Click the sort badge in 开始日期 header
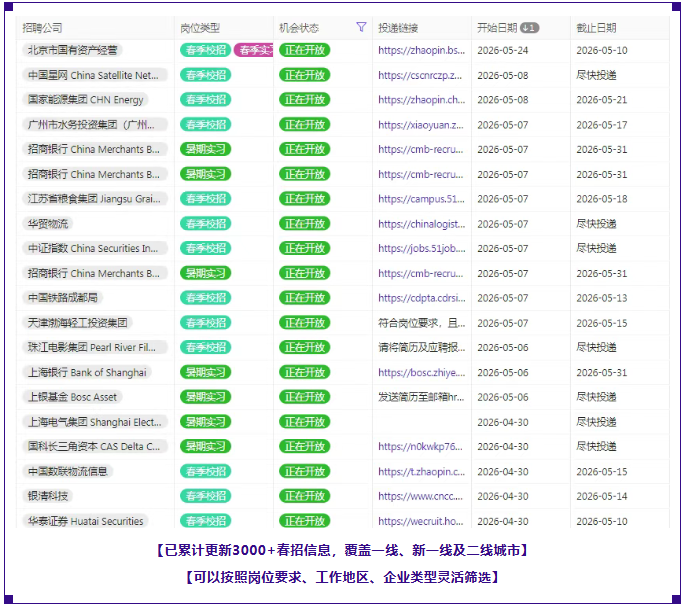 pos(529,28)
